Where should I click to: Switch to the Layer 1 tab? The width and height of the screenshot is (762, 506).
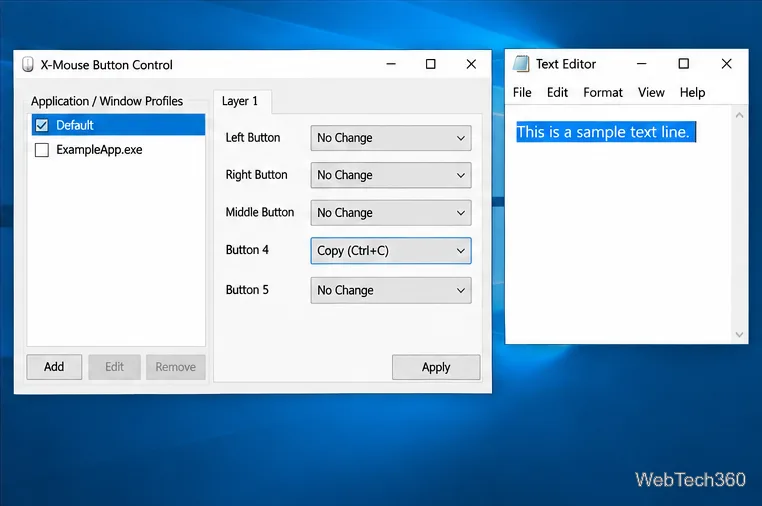(242, 101)
